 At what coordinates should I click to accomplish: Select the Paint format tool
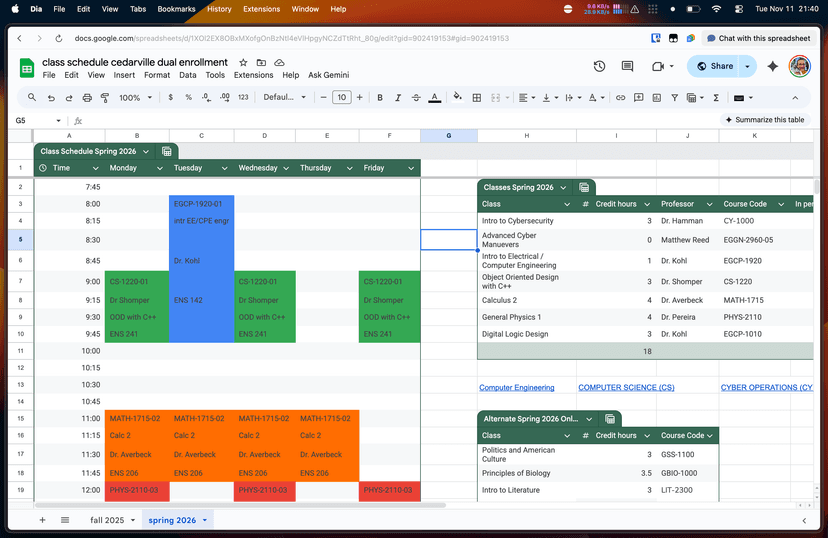point(105,98)
